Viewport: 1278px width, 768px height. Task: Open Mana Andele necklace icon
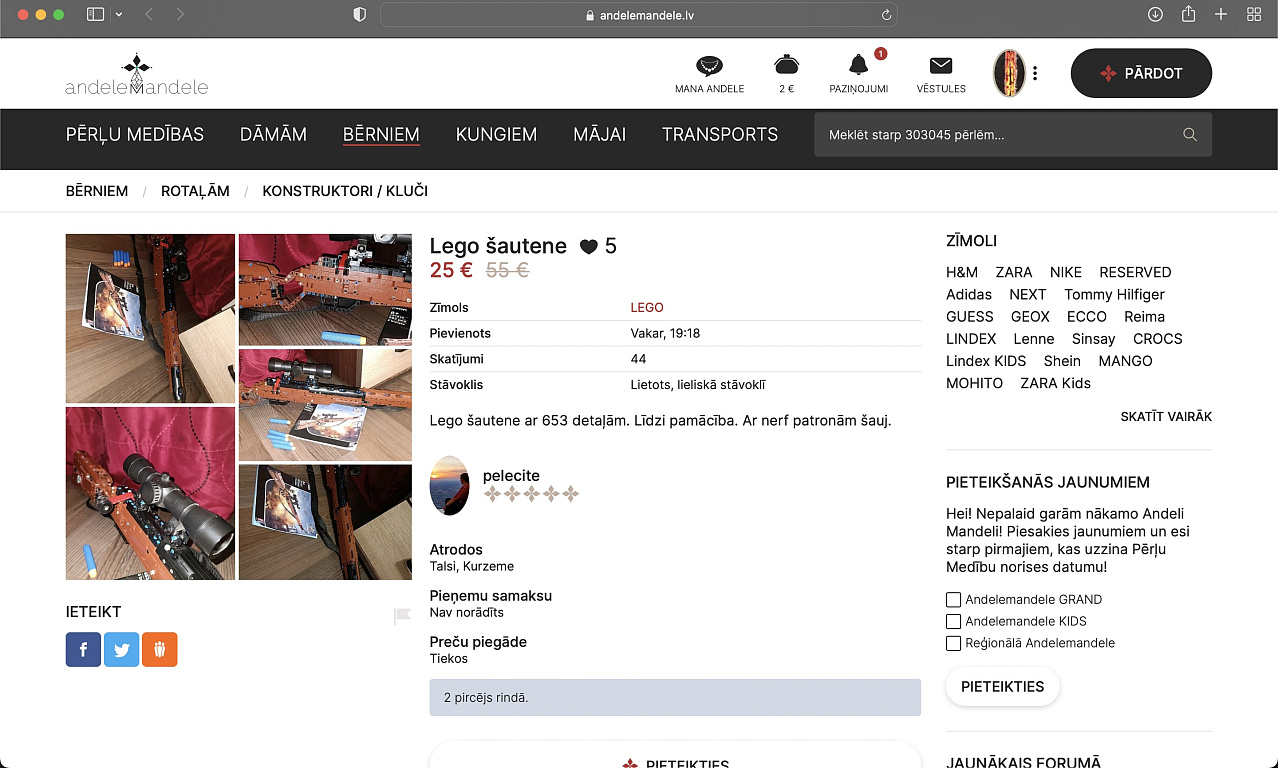709,66
